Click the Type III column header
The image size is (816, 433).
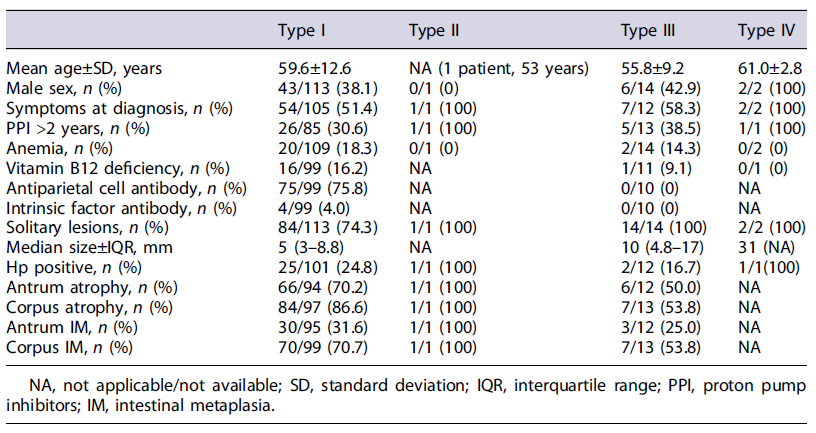pyautogui.click(x=648, y=30)
